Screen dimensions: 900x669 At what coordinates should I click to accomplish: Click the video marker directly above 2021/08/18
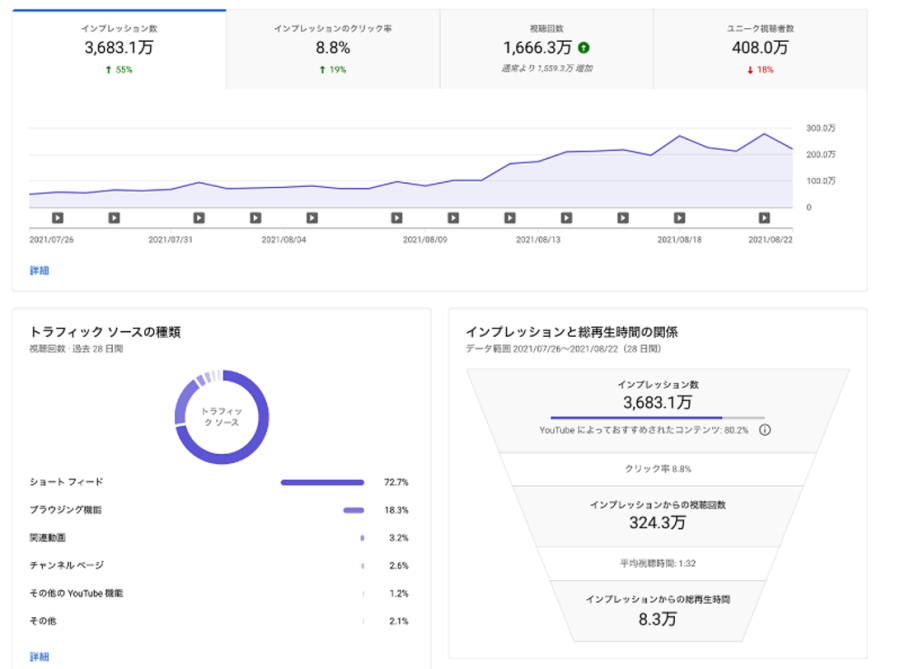(679, 217)
